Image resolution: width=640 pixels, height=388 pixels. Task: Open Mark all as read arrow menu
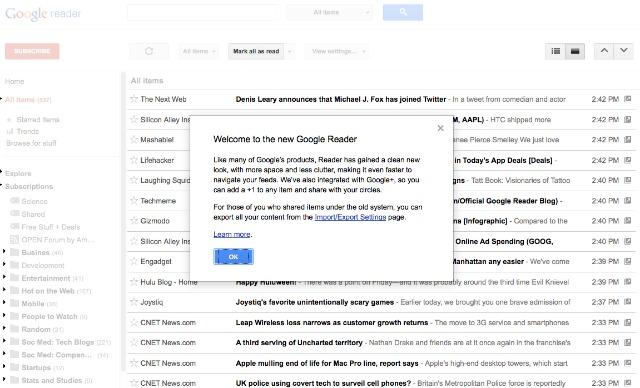(x=289, y=51)
